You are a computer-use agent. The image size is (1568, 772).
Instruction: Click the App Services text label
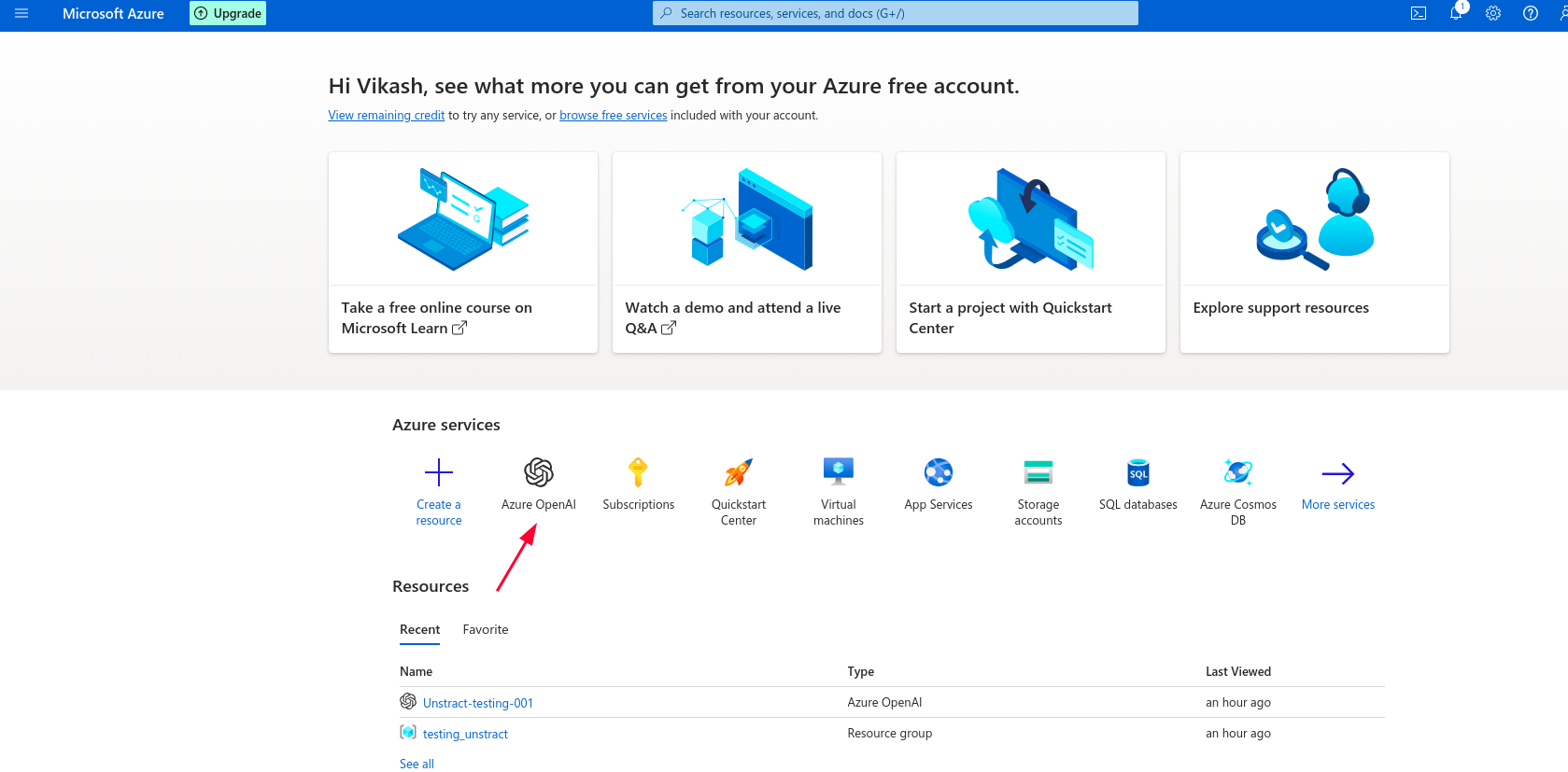tap(939, 505)
